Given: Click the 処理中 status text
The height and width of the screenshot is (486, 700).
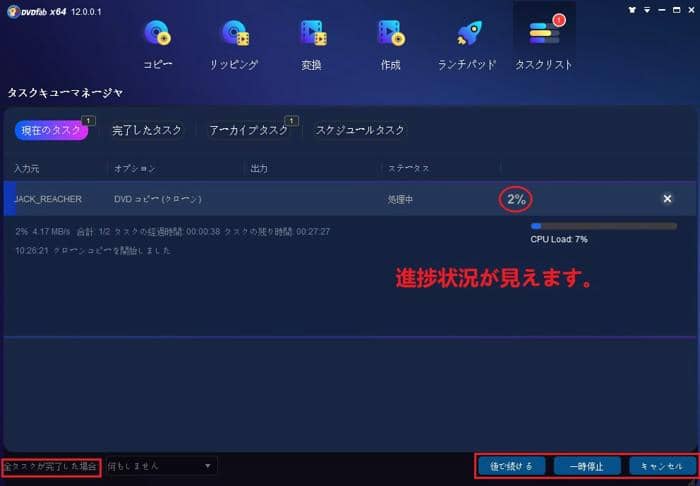Looking at the screenshot, I should point(400,199).
